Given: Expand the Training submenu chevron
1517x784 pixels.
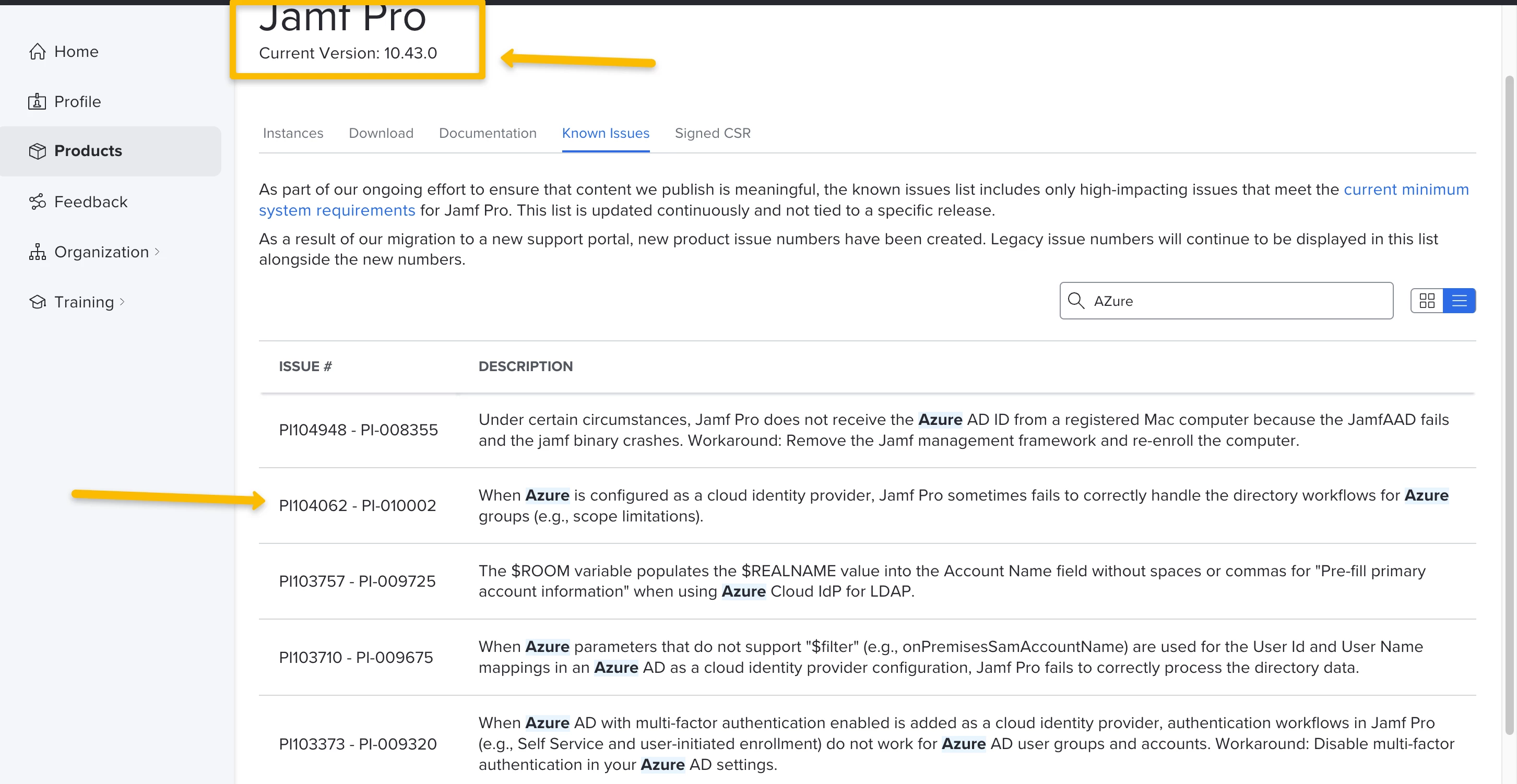Looking at the screenshot, I should click(122, 302).
